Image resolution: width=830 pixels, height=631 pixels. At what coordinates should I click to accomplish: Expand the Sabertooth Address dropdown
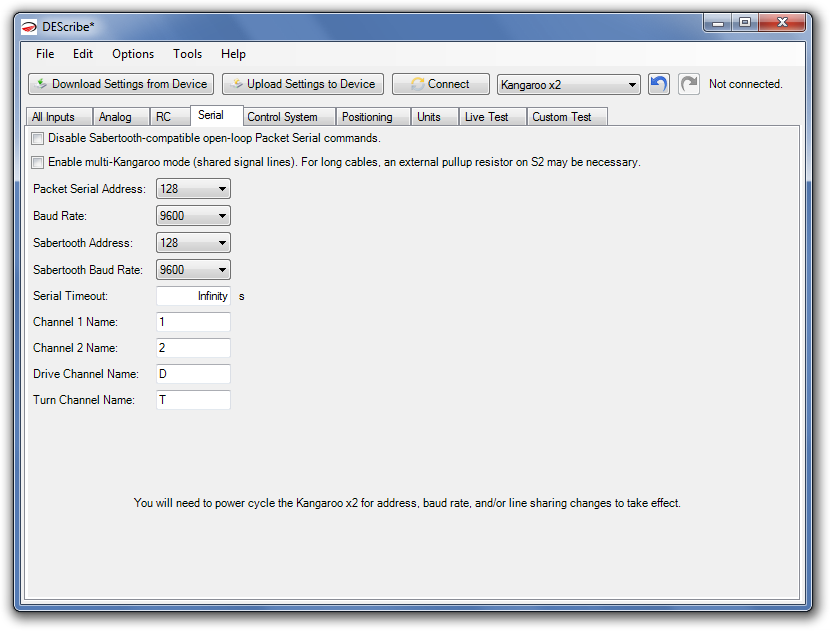coord(193,243)
